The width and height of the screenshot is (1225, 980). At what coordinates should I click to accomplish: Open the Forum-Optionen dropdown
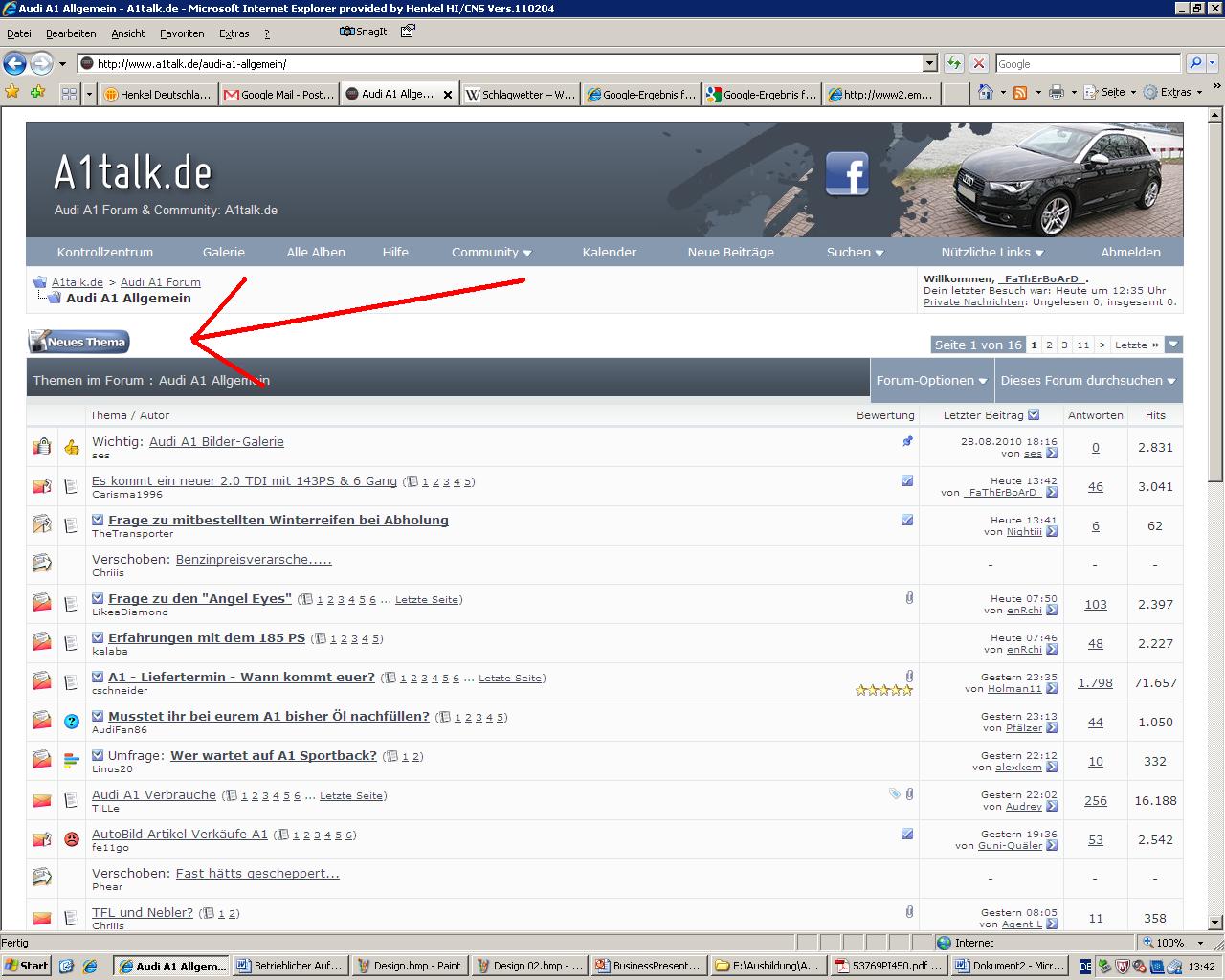pos(931,380)
